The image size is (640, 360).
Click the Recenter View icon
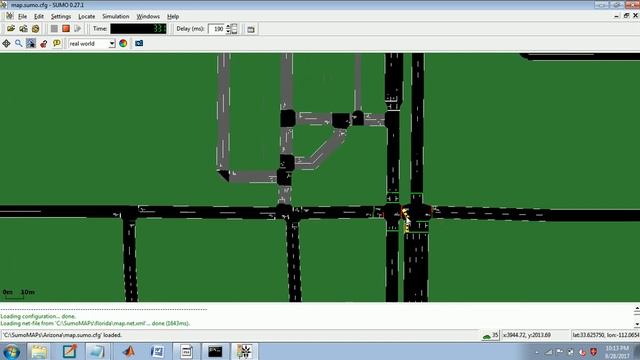click(6, 43)
